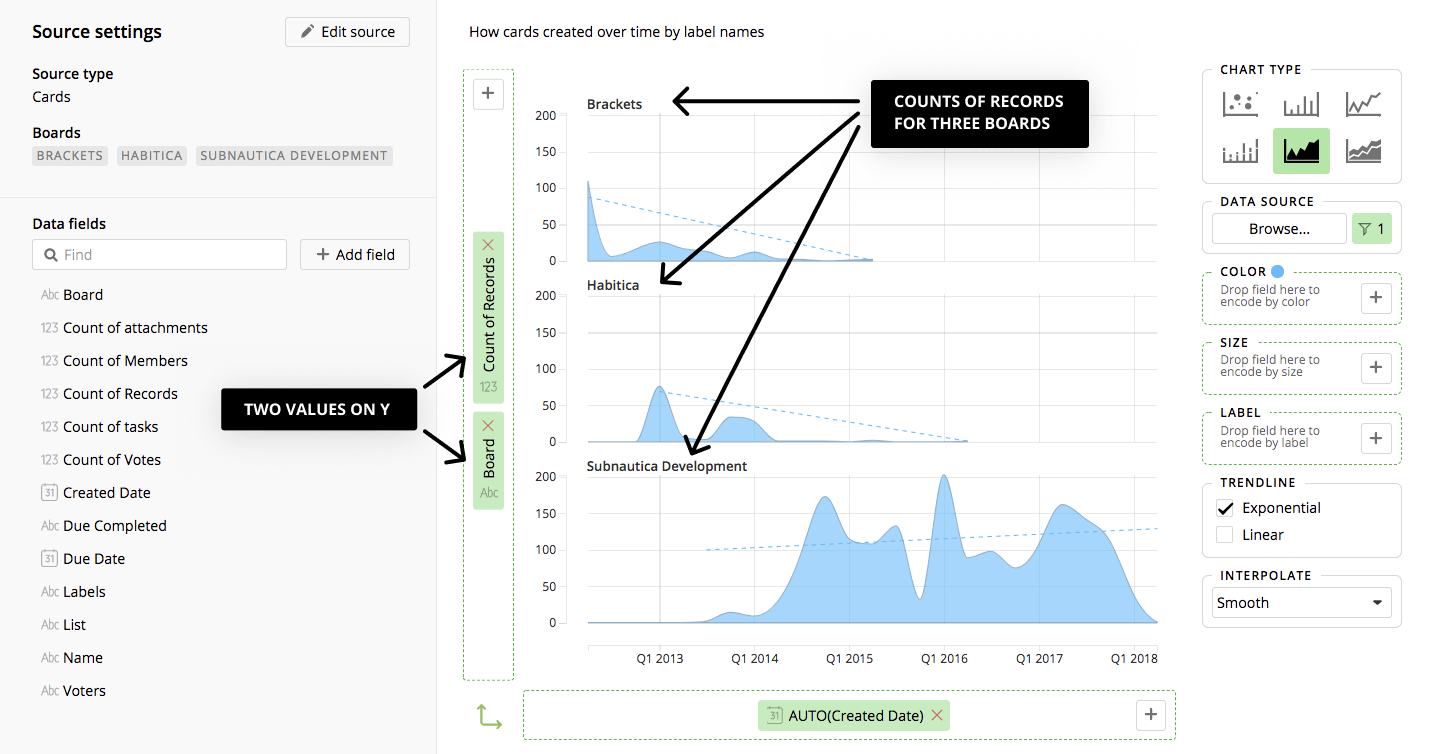Click the Habitica chart heading

pos(613,285)
